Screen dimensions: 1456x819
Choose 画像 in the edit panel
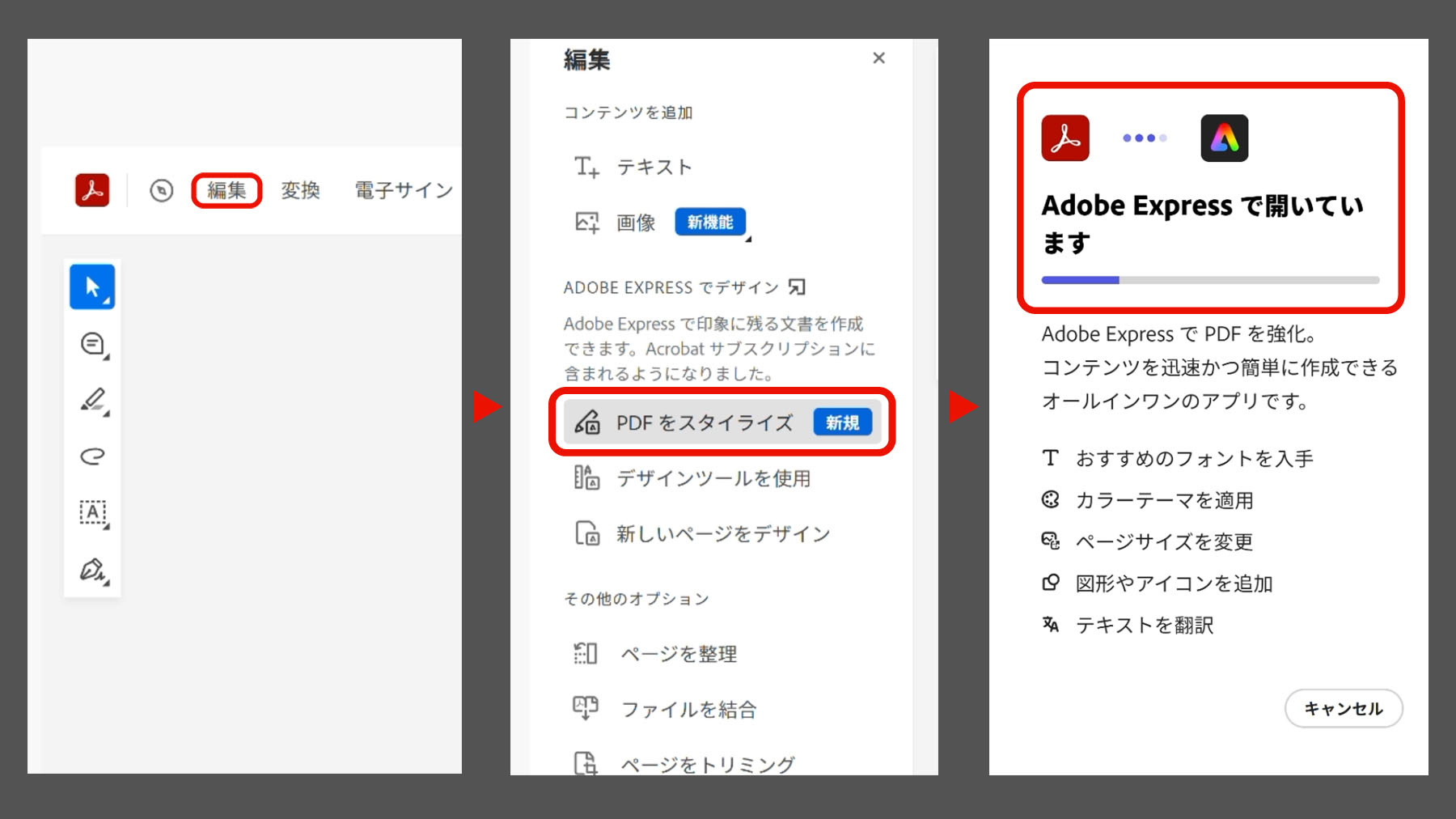[x=636, y=223]
